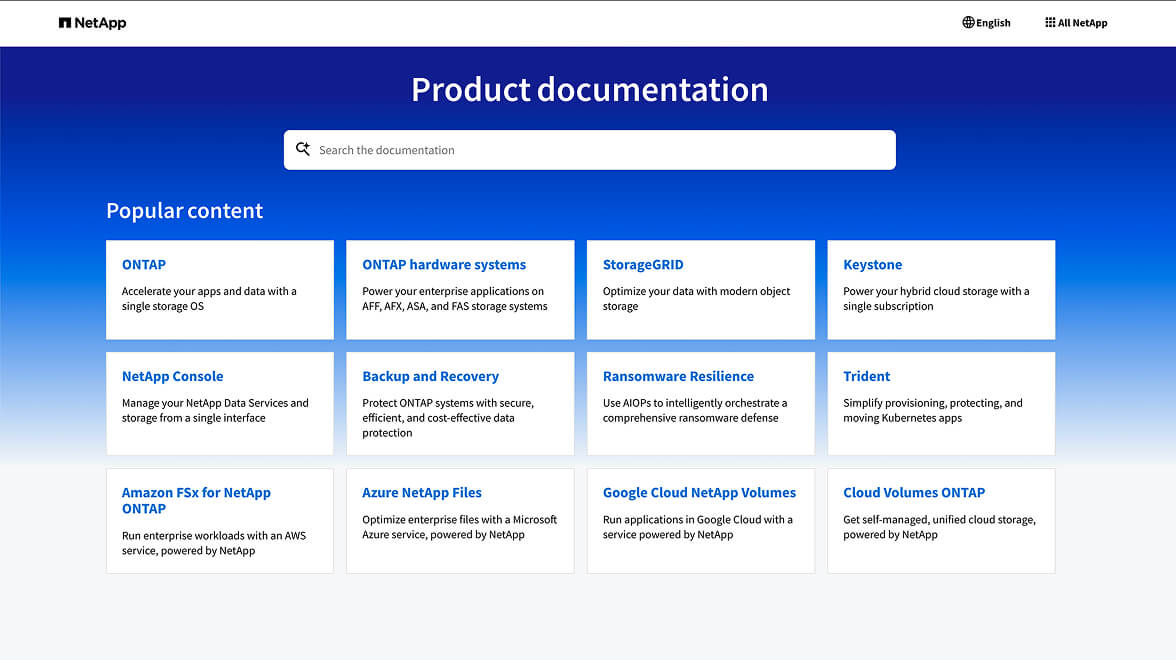Image resolution: width=1176 pixels, height=660 pixels.
Task: Open the English language selector
Action: pyautogui.click(x=986, y=22)
